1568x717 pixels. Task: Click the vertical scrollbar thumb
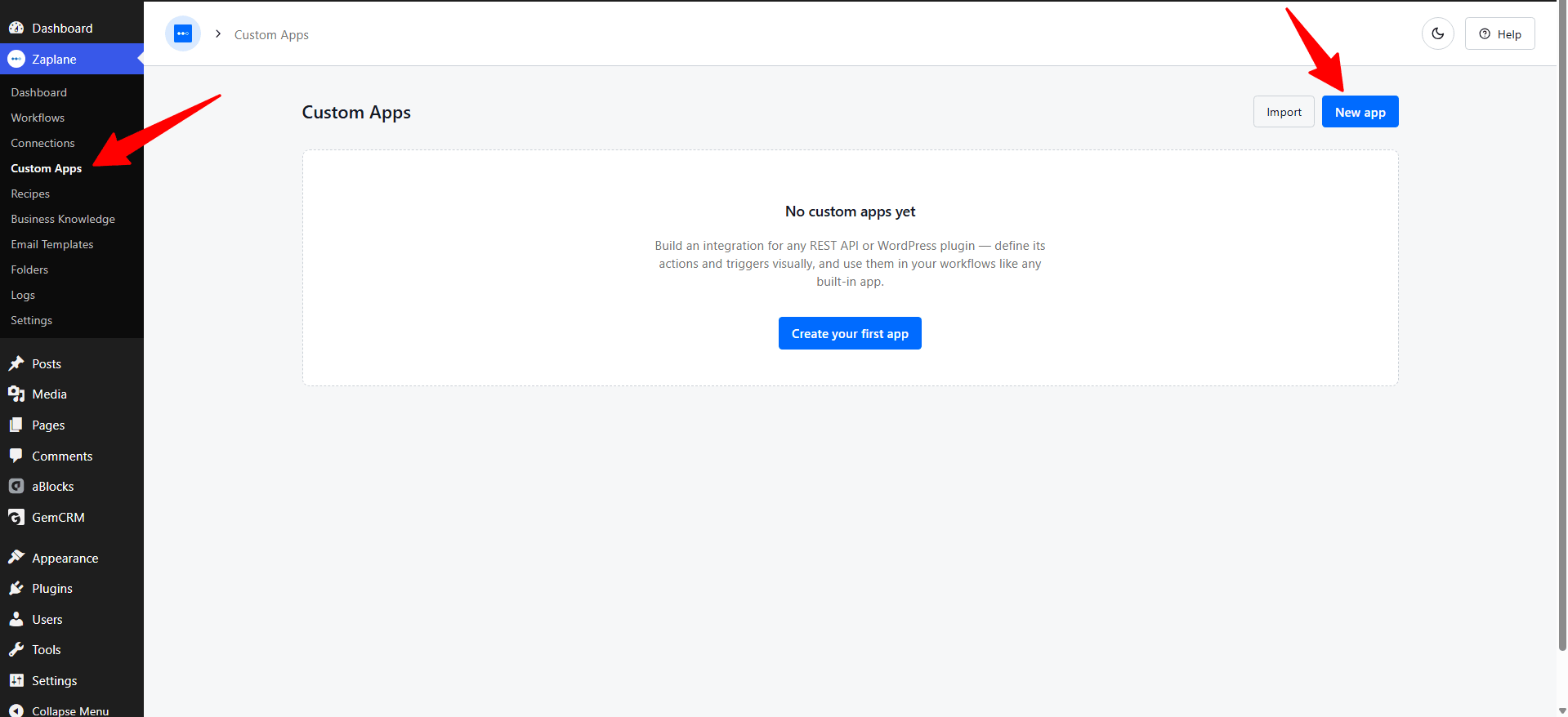click(x=1562, y=327)
